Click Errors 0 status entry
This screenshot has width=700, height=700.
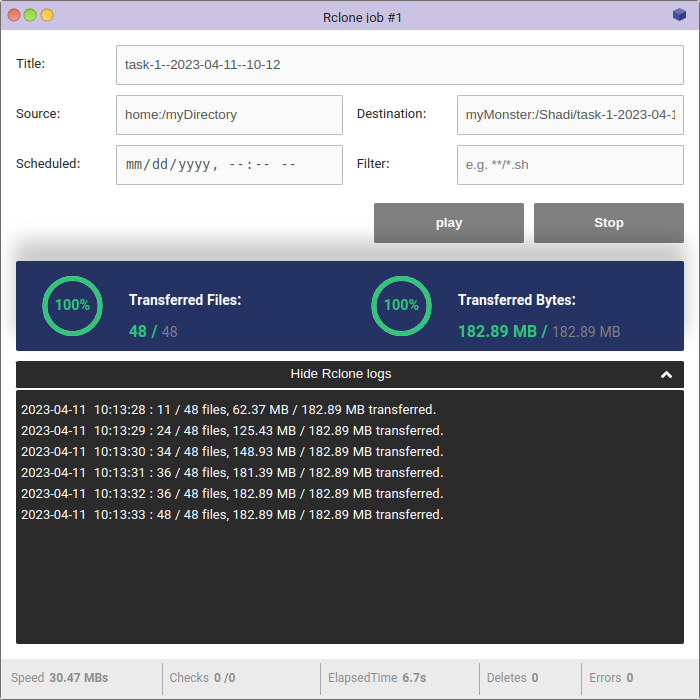611,678
